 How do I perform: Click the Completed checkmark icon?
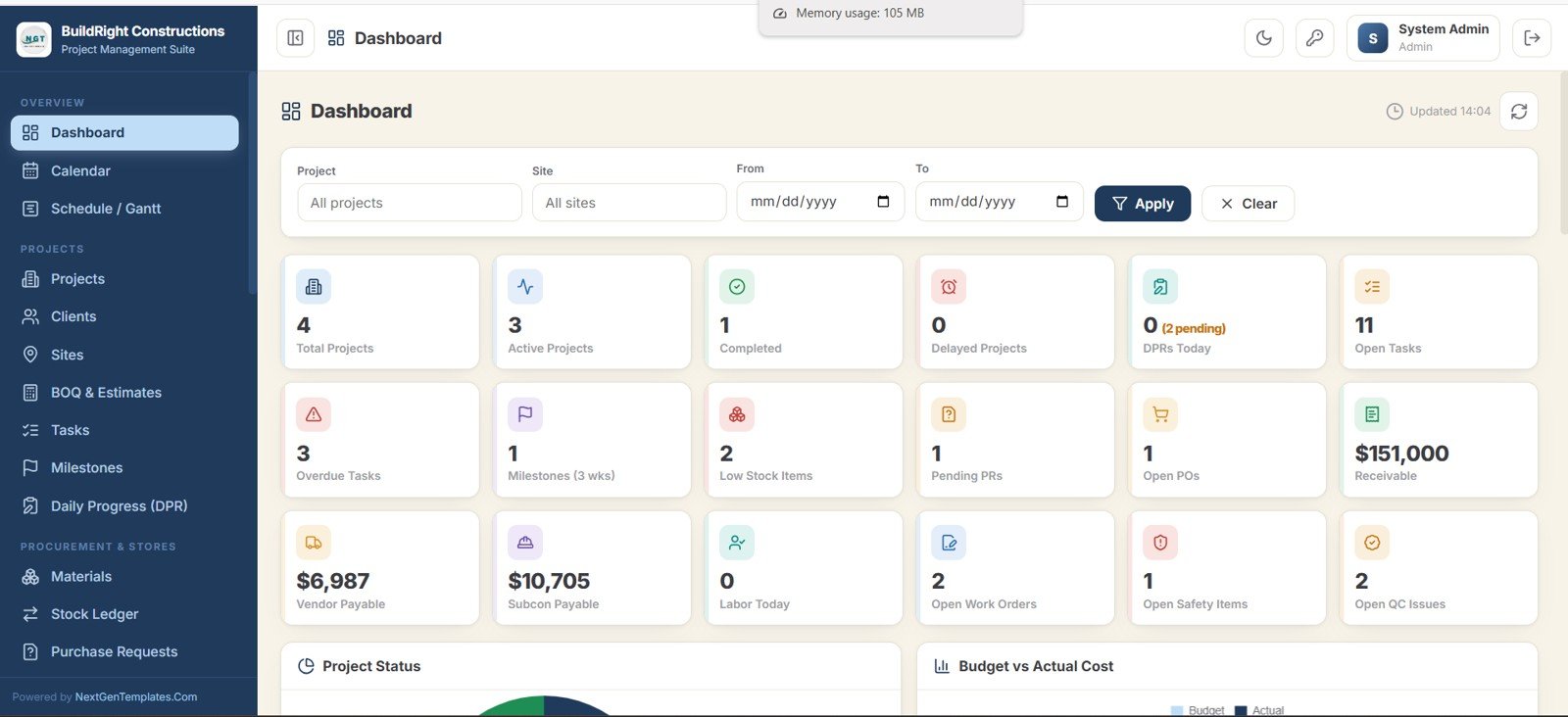(737, 287)
